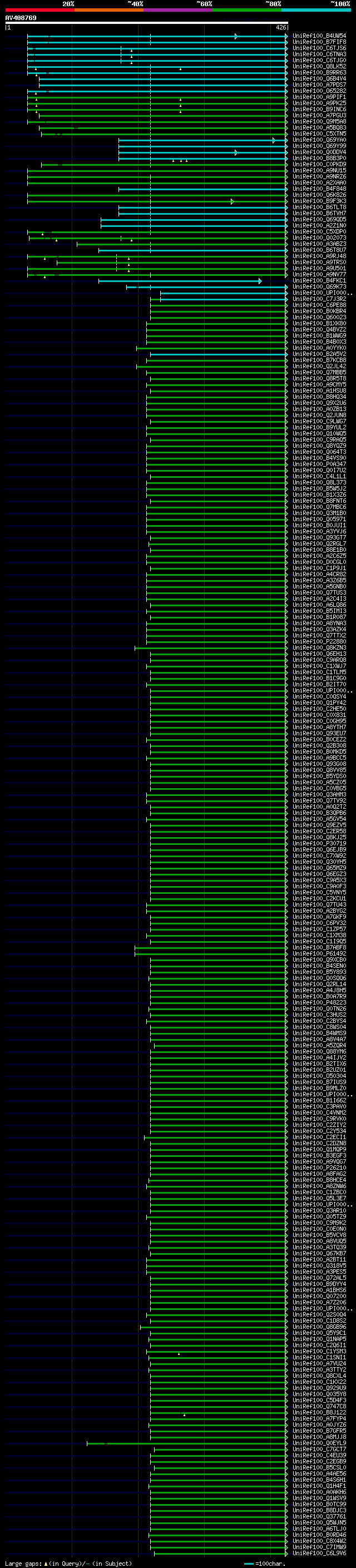Select label UniRef100_Q0DDY4

[319, 152]
